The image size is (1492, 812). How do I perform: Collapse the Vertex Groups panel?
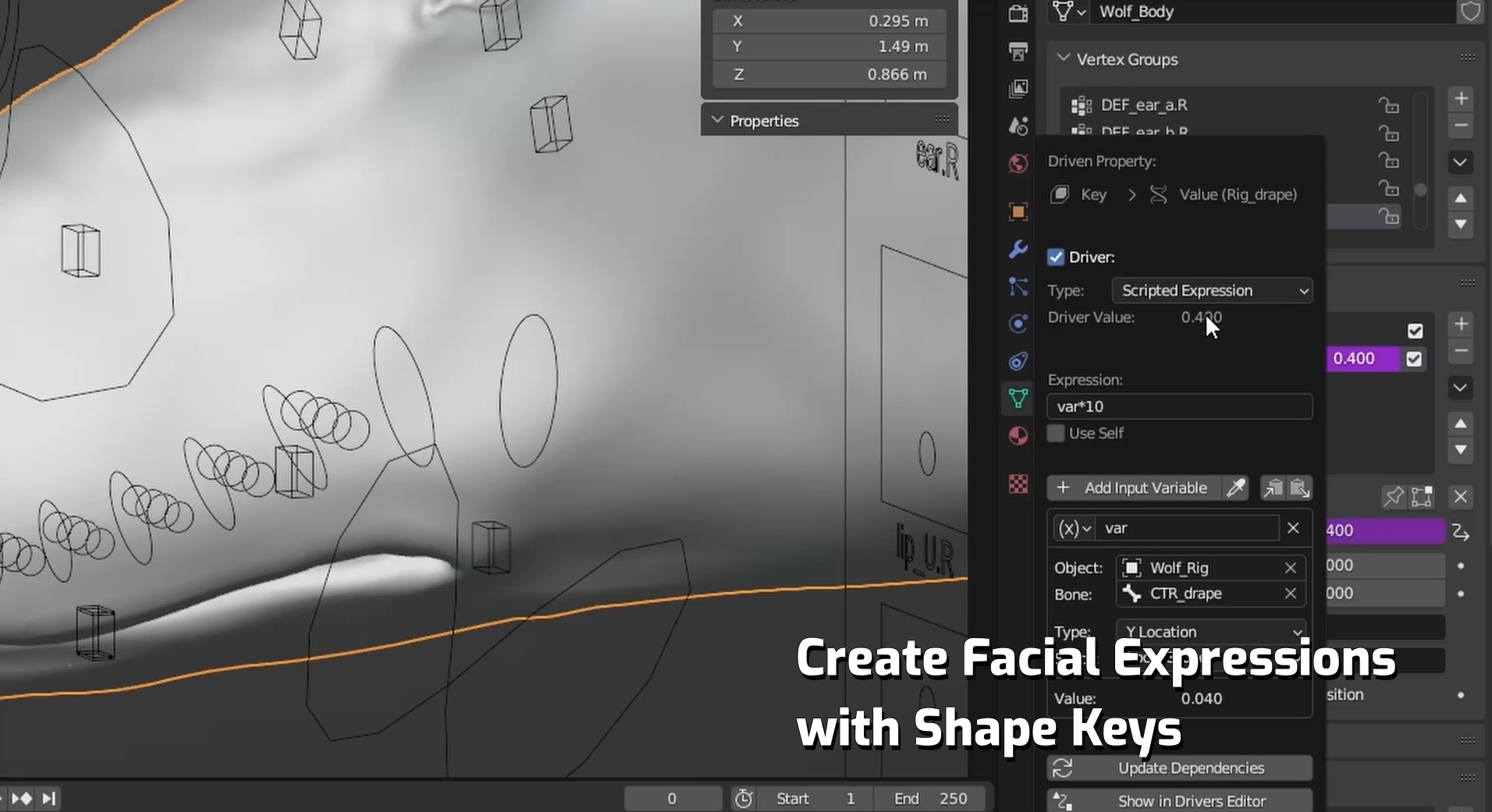pos(1063,59)
